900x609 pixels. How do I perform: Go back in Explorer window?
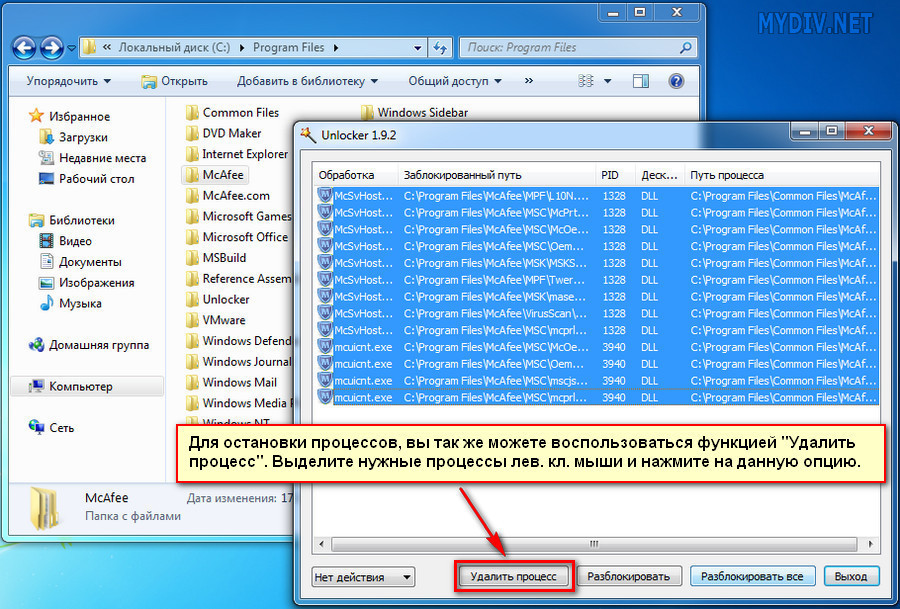[x=24, y=48]
